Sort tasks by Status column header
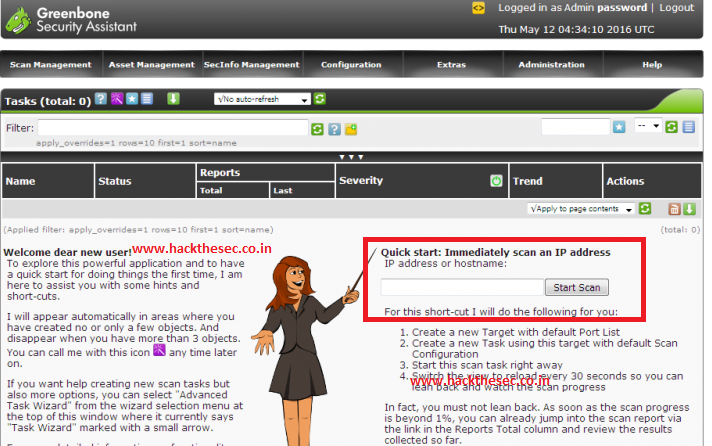This screenshot has height=446, width=712. point(114,181)
